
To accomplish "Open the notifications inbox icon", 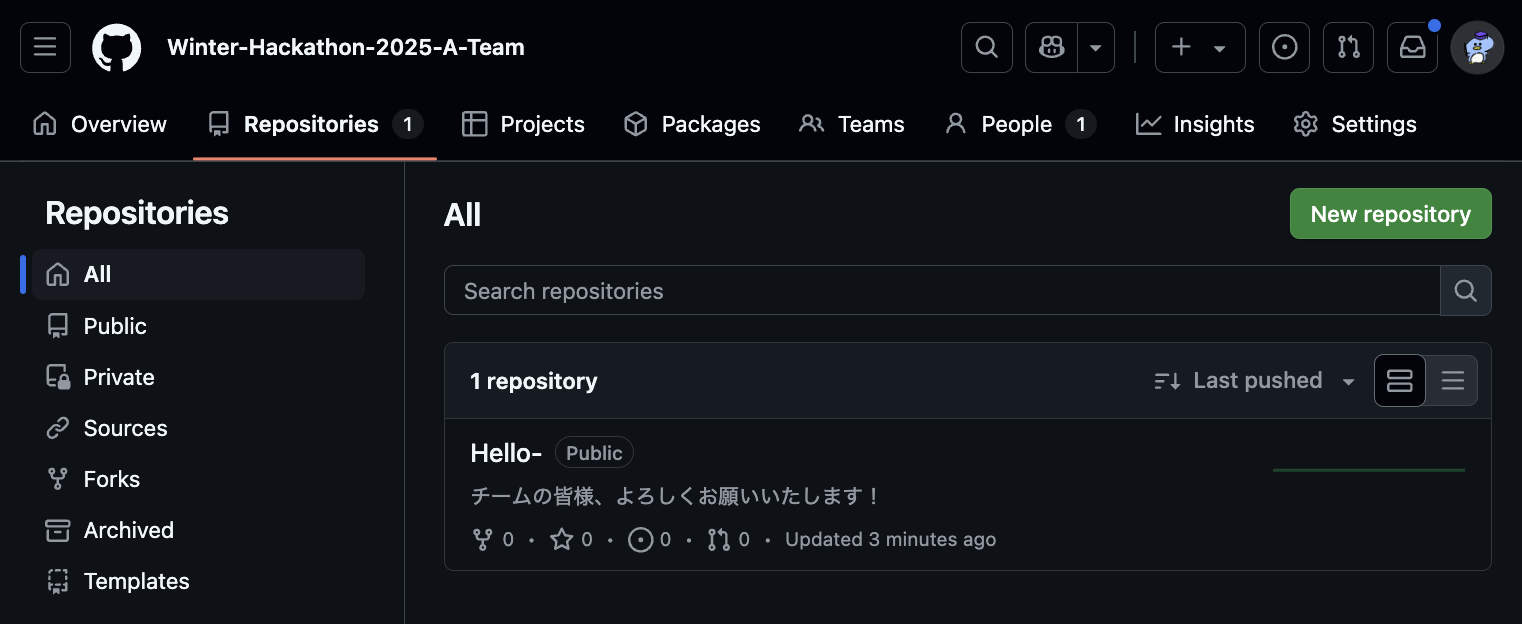I will click(x=1412, y=47).
